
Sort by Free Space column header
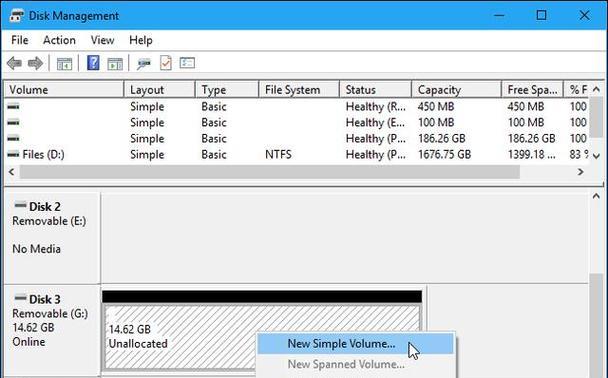pyautogui.click(x=532, y=90)
